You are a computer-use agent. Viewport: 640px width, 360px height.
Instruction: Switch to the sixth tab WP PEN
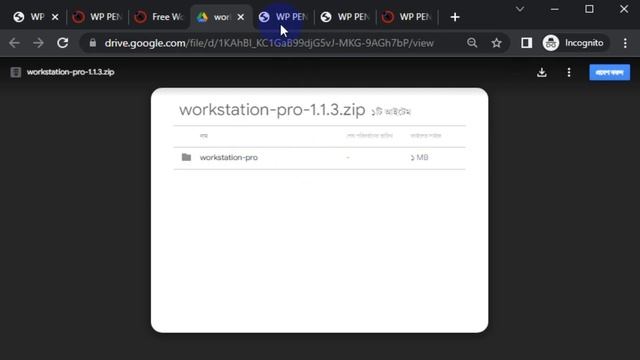tap(345, 17)
